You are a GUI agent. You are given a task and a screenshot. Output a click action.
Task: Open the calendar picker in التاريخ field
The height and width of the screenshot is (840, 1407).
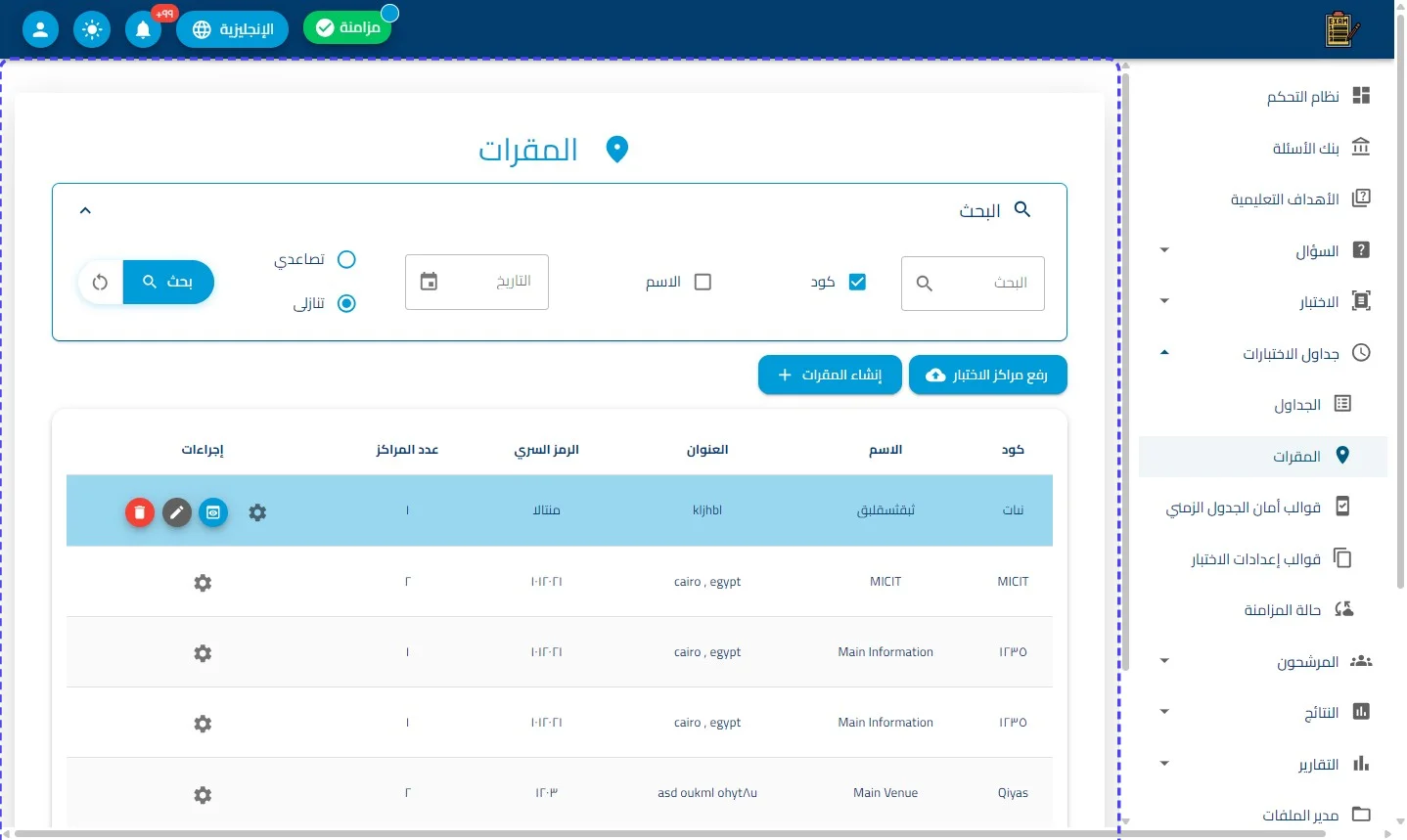(429, 282)
